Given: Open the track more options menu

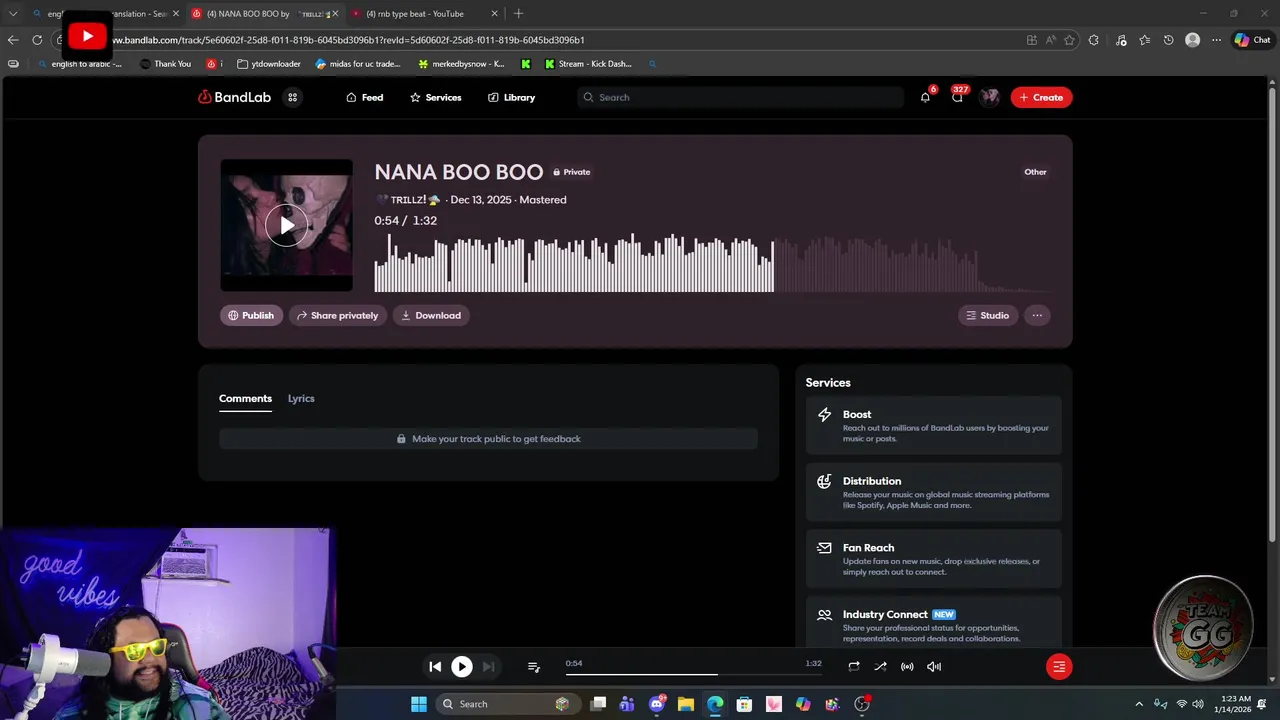Looking at the screenshot, I should (x=1037, y=315).
